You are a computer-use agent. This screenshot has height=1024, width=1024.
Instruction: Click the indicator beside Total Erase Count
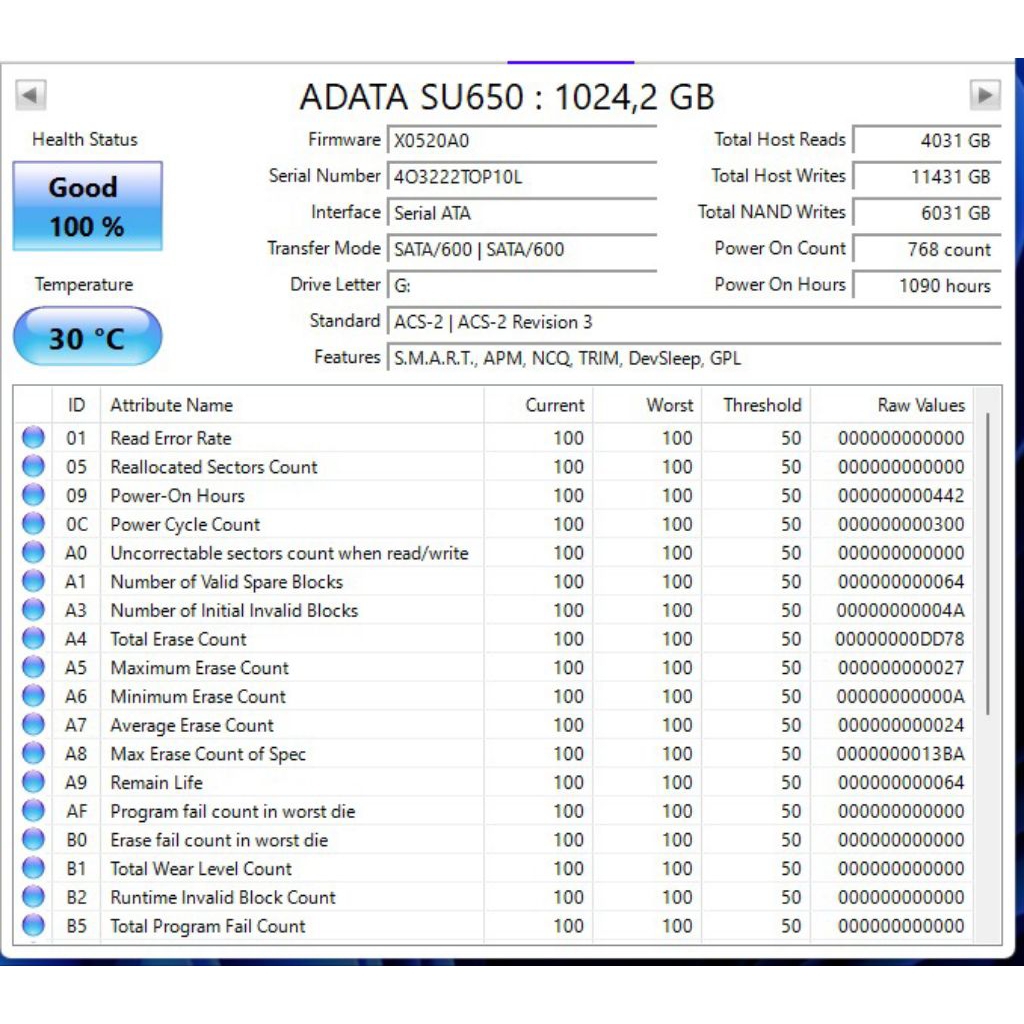click(x=33, y=639)
